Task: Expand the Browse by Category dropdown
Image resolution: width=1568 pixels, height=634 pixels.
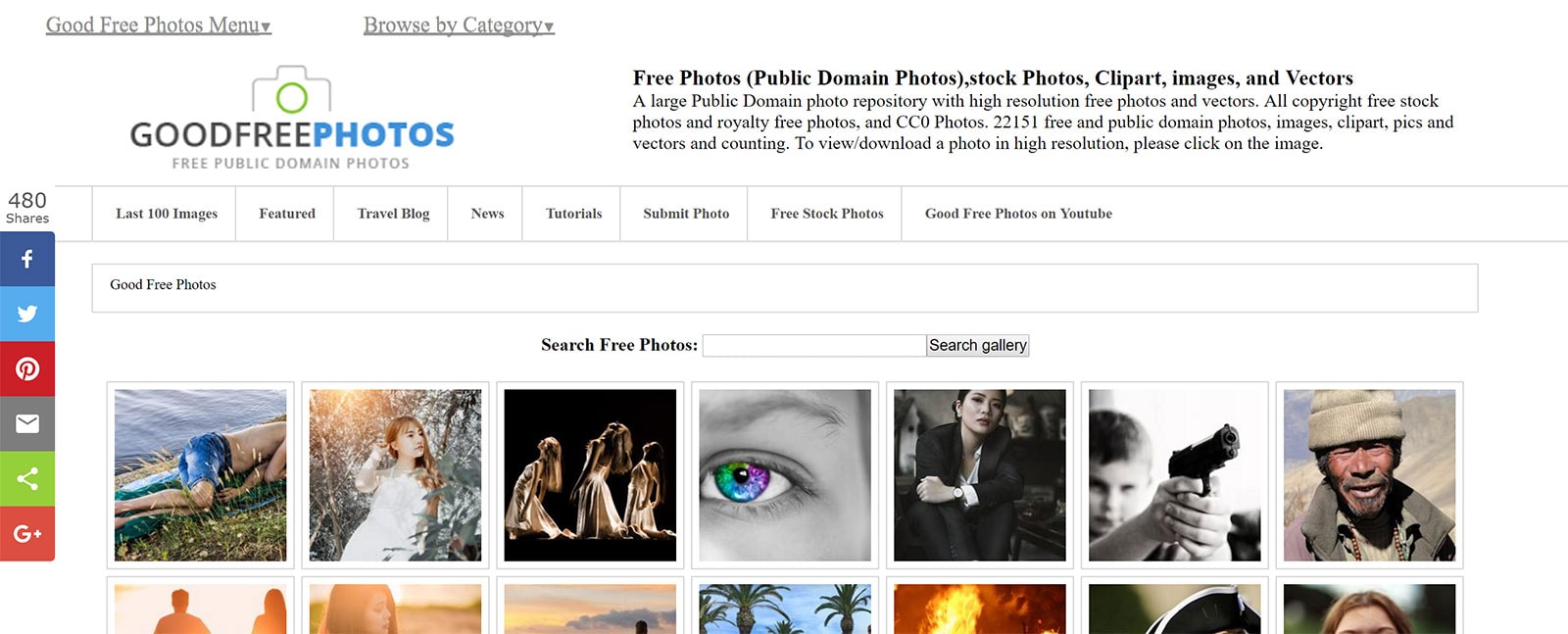Action: (x=459, y=25)
